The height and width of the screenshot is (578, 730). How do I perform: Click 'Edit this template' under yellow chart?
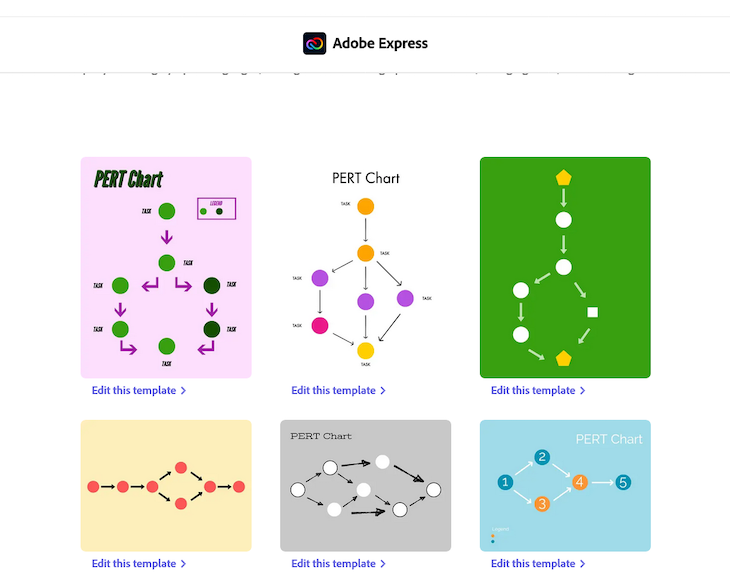(x=134, y=564)
